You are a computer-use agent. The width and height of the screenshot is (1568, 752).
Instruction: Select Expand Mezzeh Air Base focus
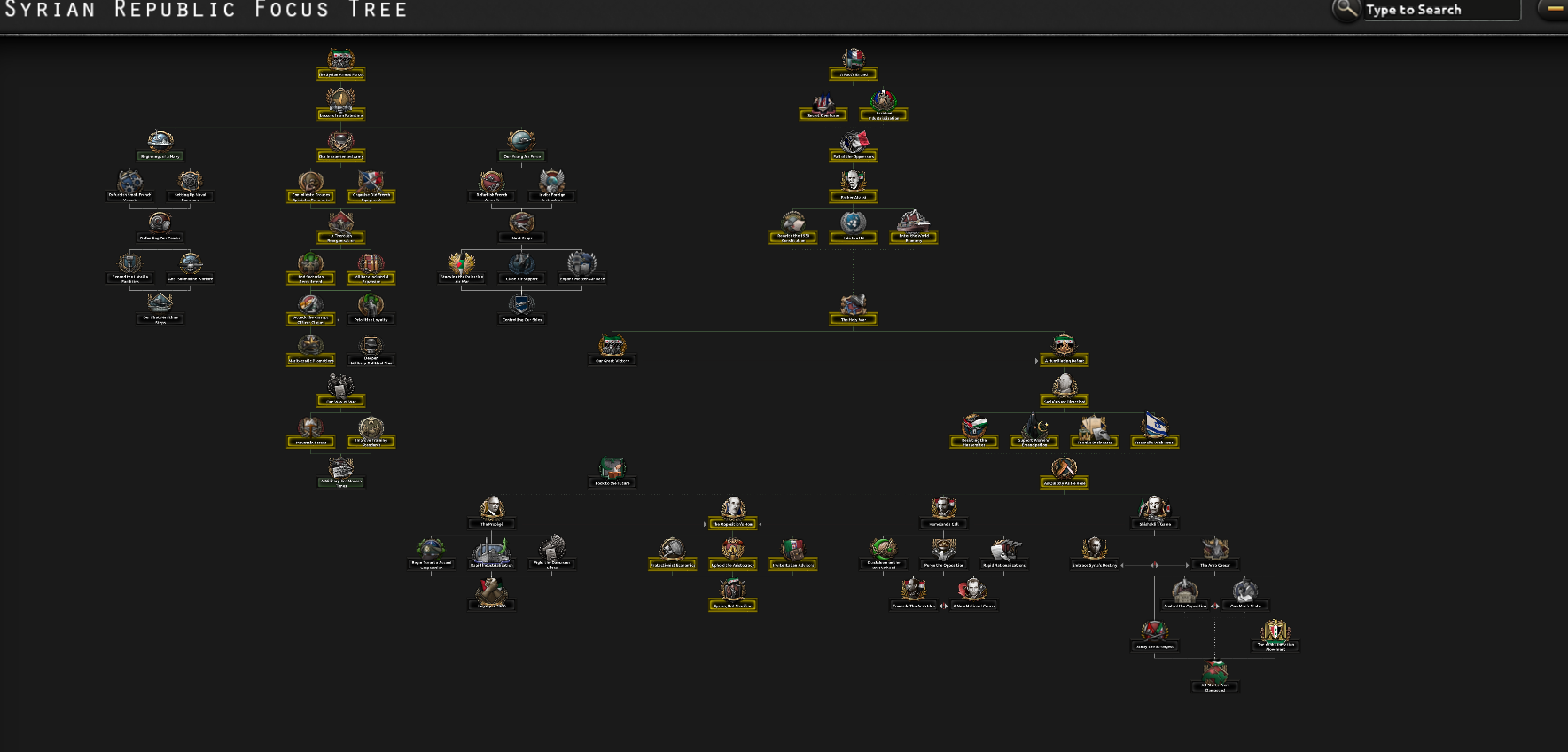pyautogui.click(x=581, y=269)
